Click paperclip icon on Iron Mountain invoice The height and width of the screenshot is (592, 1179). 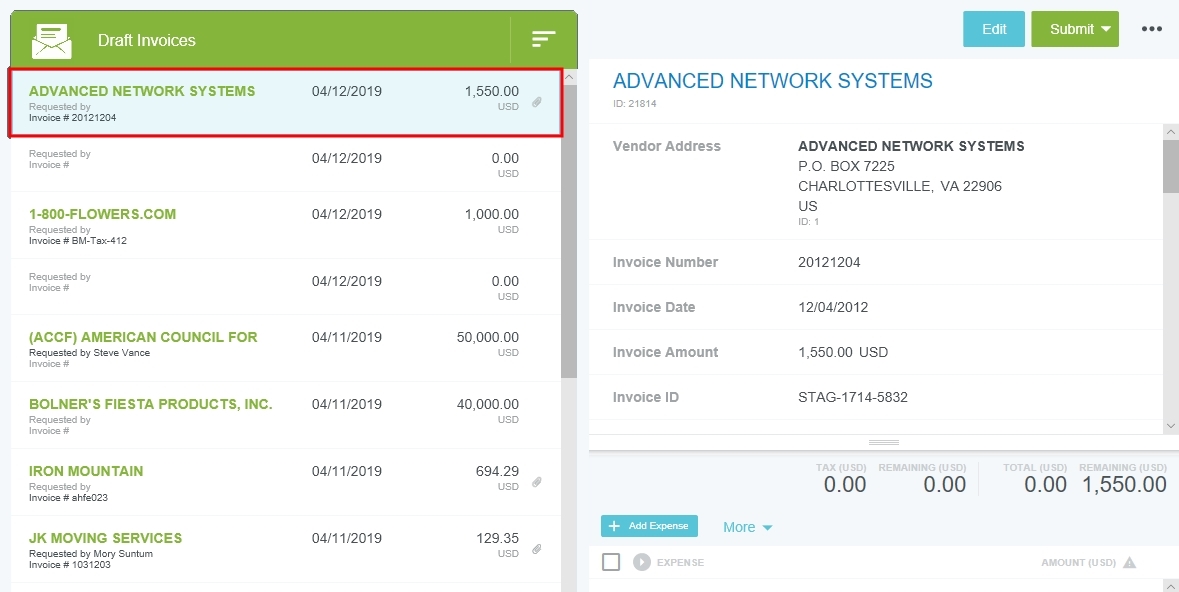click(537, 482)
